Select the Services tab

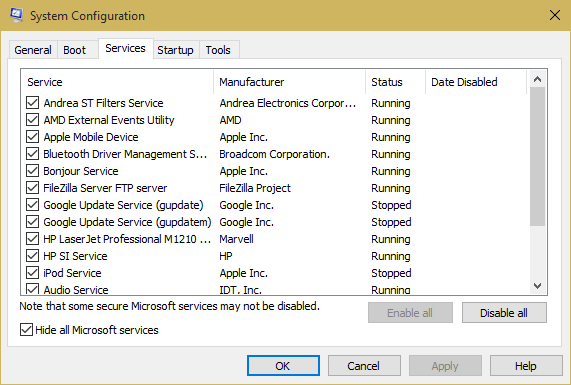pos(125,48)
